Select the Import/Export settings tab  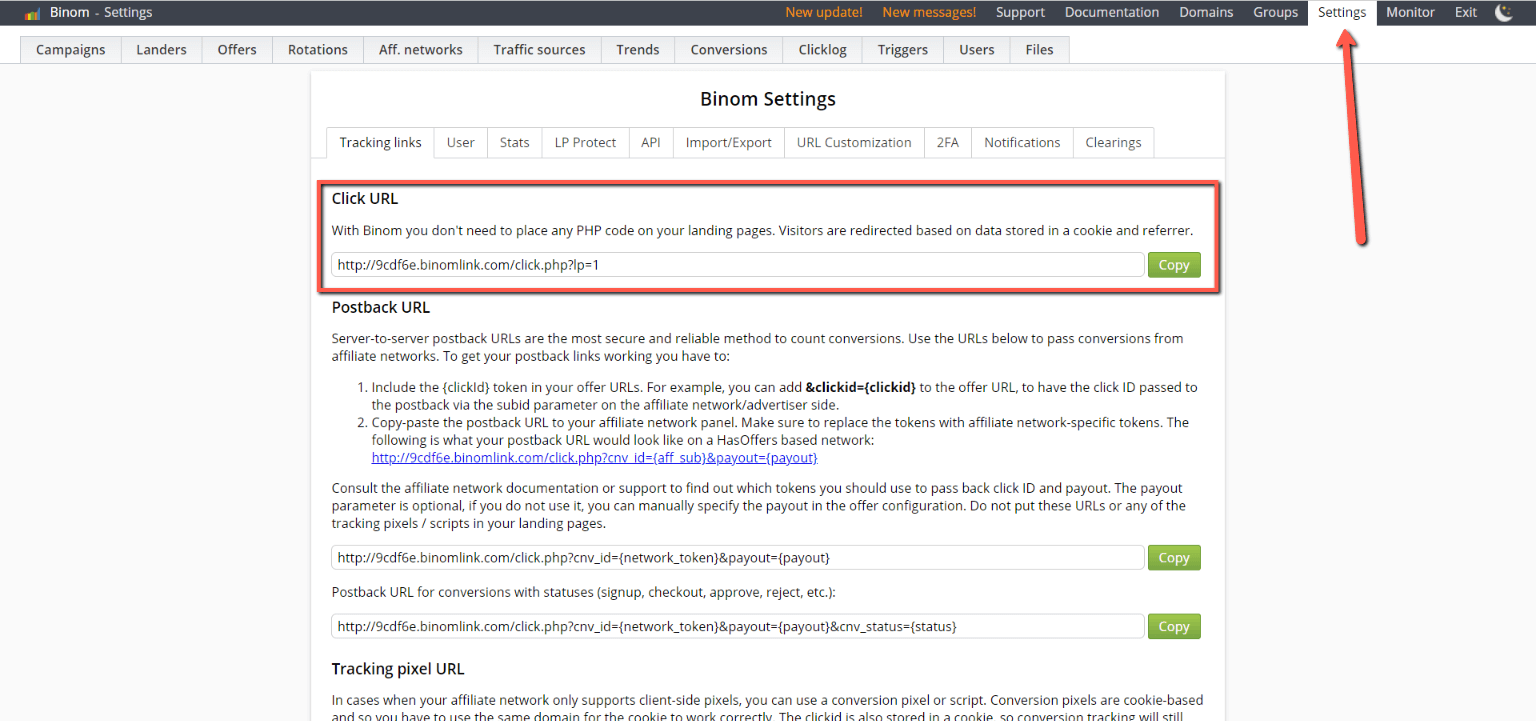[x=729, y=143]
